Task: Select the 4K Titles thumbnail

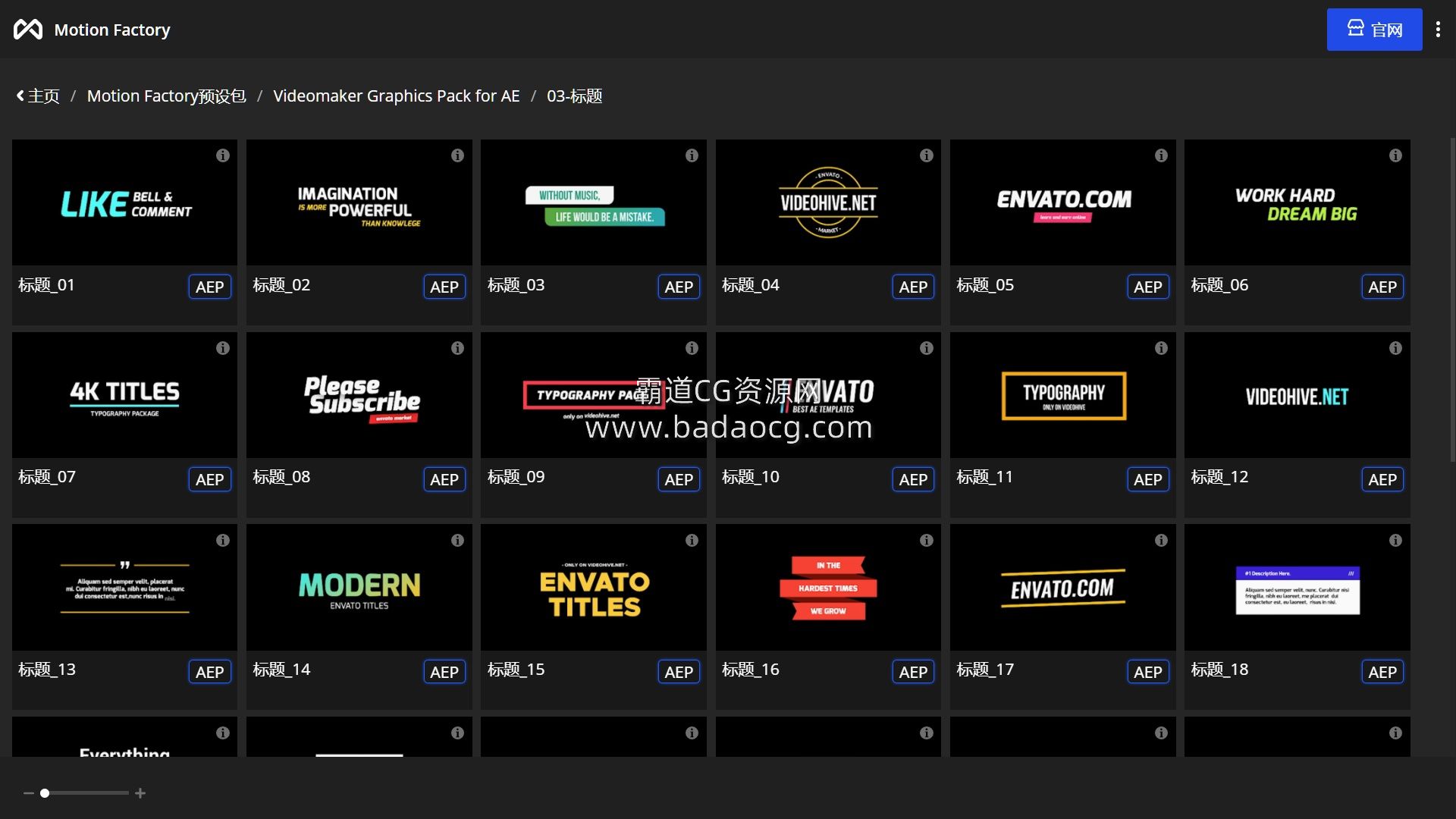Action: pos(124,395)
